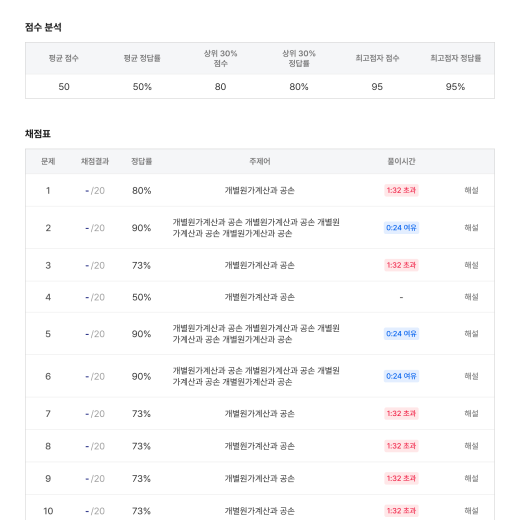Click the 1:32 초과 badge for question 1
This screenshot has height=520, width=520.
pyautogui.click(x=401, y=190)
